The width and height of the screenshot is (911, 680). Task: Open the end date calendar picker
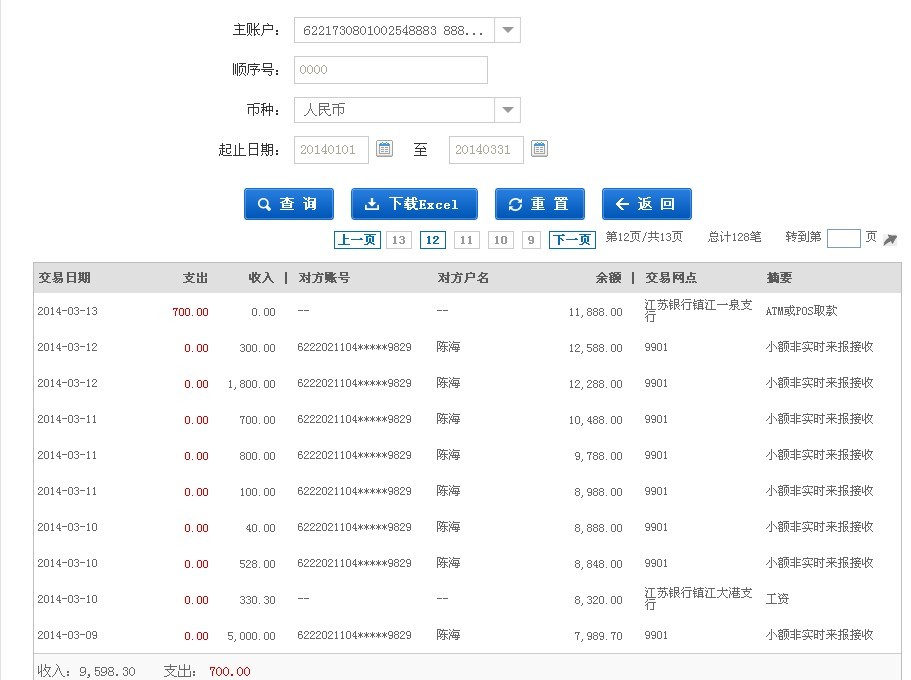539,149
